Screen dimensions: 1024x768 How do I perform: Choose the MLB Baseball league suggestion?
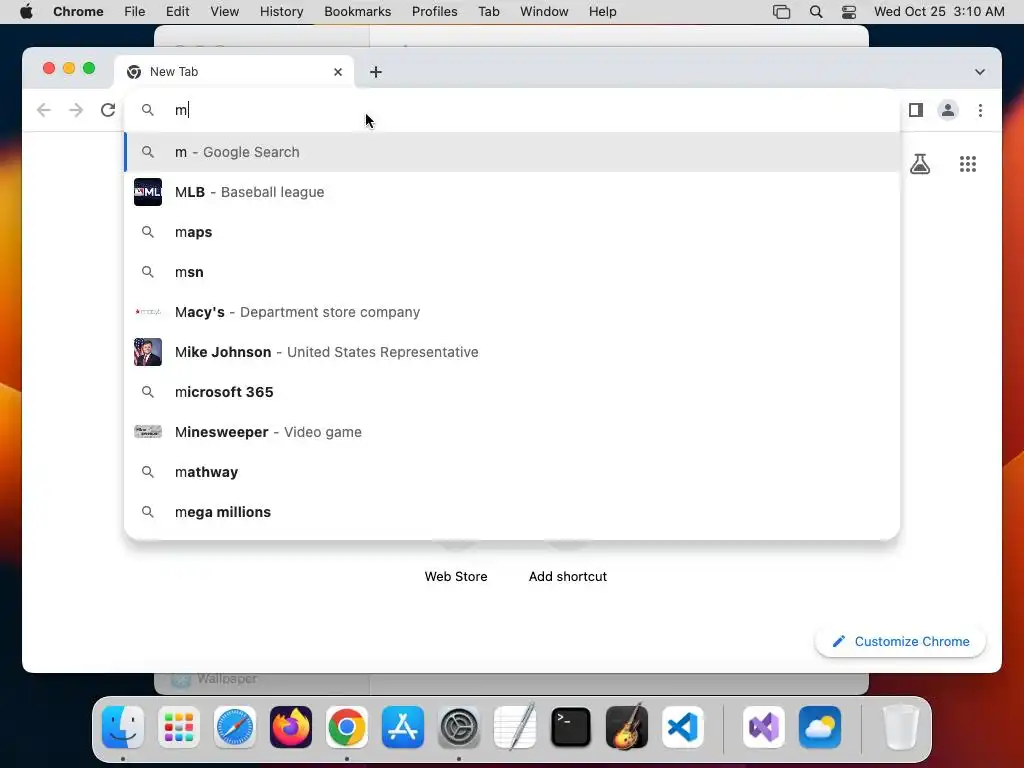(x=512, y=192)
